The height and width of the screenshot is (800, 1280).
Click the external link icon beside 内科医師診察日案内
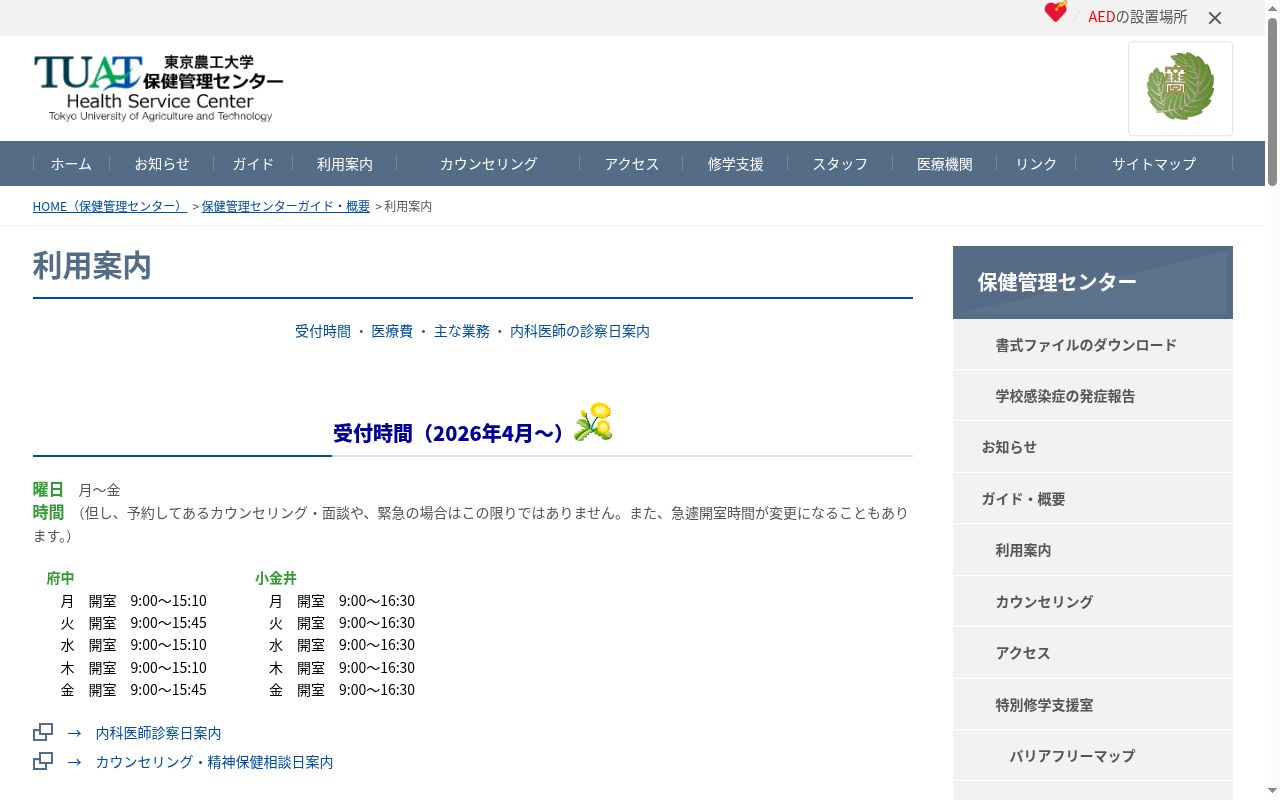pos(43,732)
